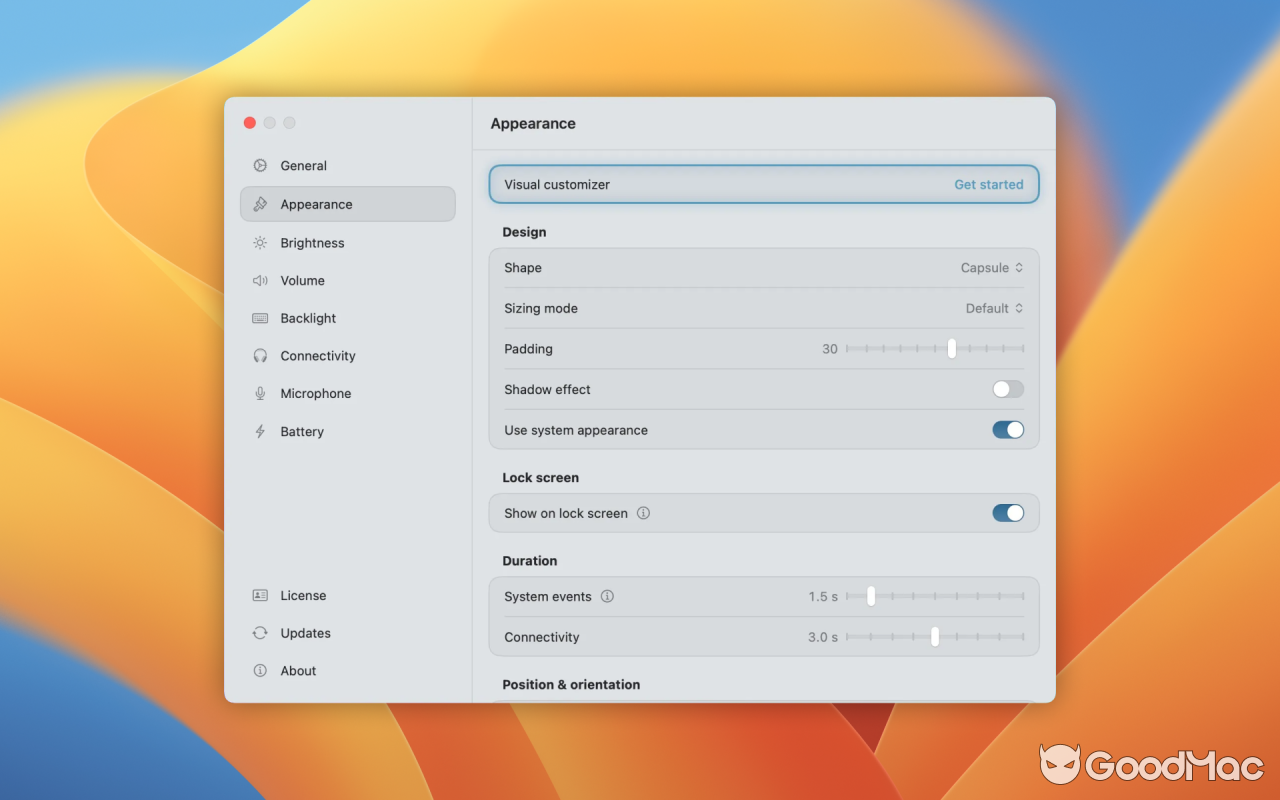Click the Get started link
This screenshot has height=800, width=1280.
pos(988,184)
